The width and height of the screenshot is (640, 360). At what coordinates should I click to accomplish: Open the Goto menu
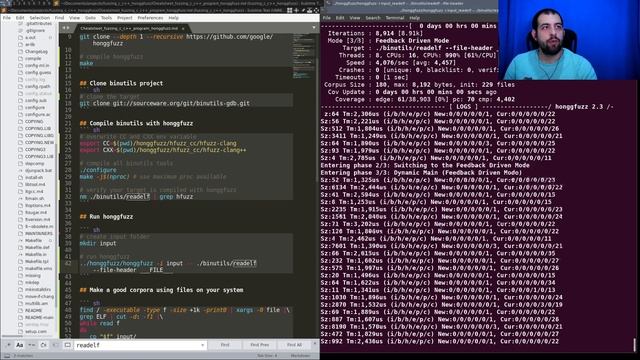(91, 18)
